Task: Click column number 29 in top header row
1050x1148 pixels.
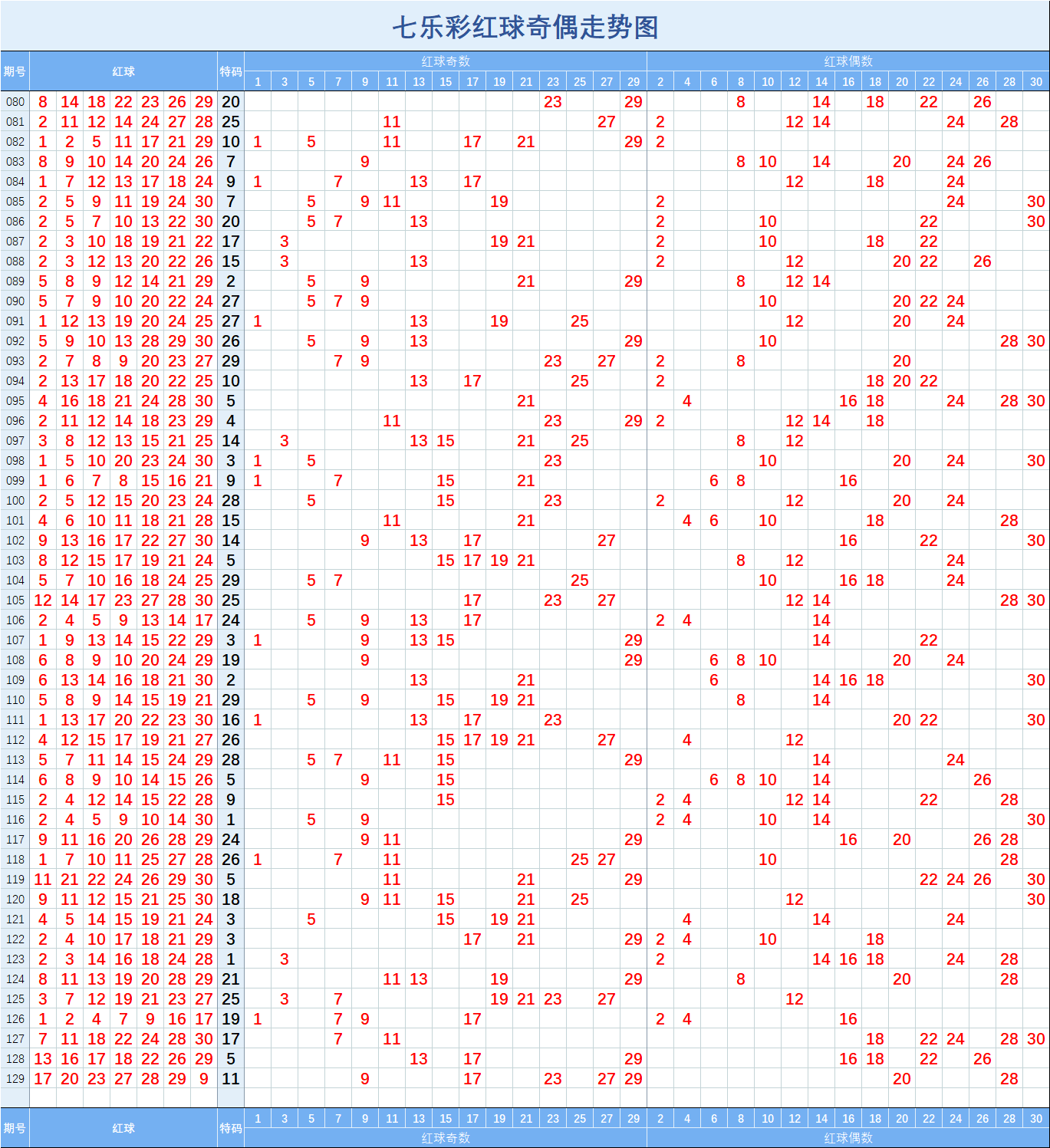Action: pyautogui.click(x=634, y=82)
